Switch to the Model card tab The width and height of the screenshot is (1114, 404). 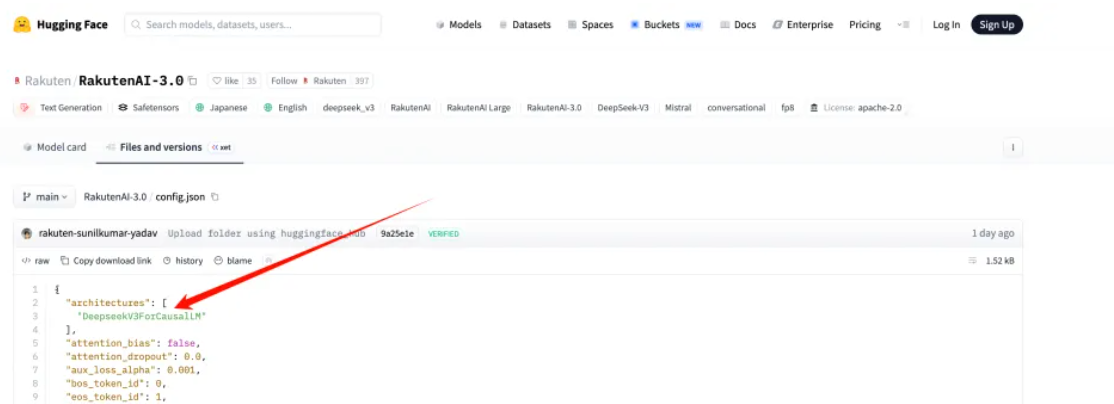click(55, 148)
